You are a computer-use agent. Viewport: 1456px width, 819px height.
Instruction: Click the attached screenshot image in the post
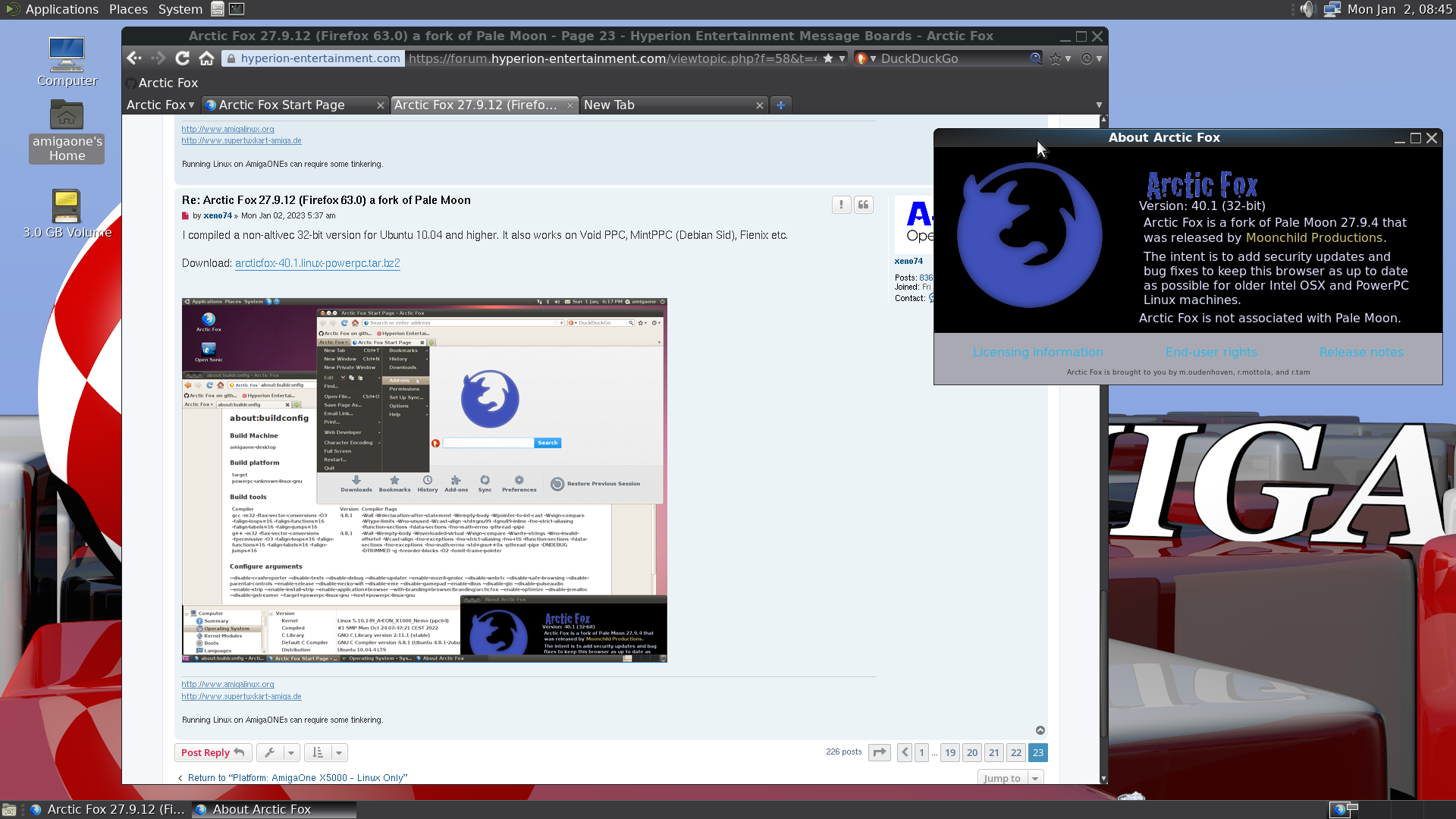tap(424, 480)
